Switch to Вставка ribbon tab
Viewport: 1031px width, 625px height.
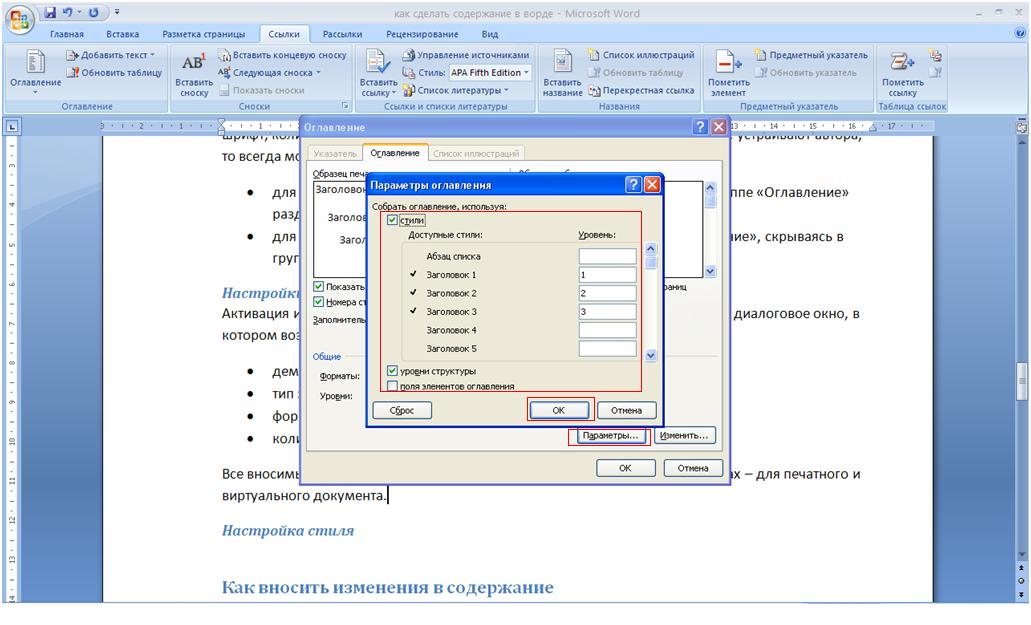[x=122, y=34]
